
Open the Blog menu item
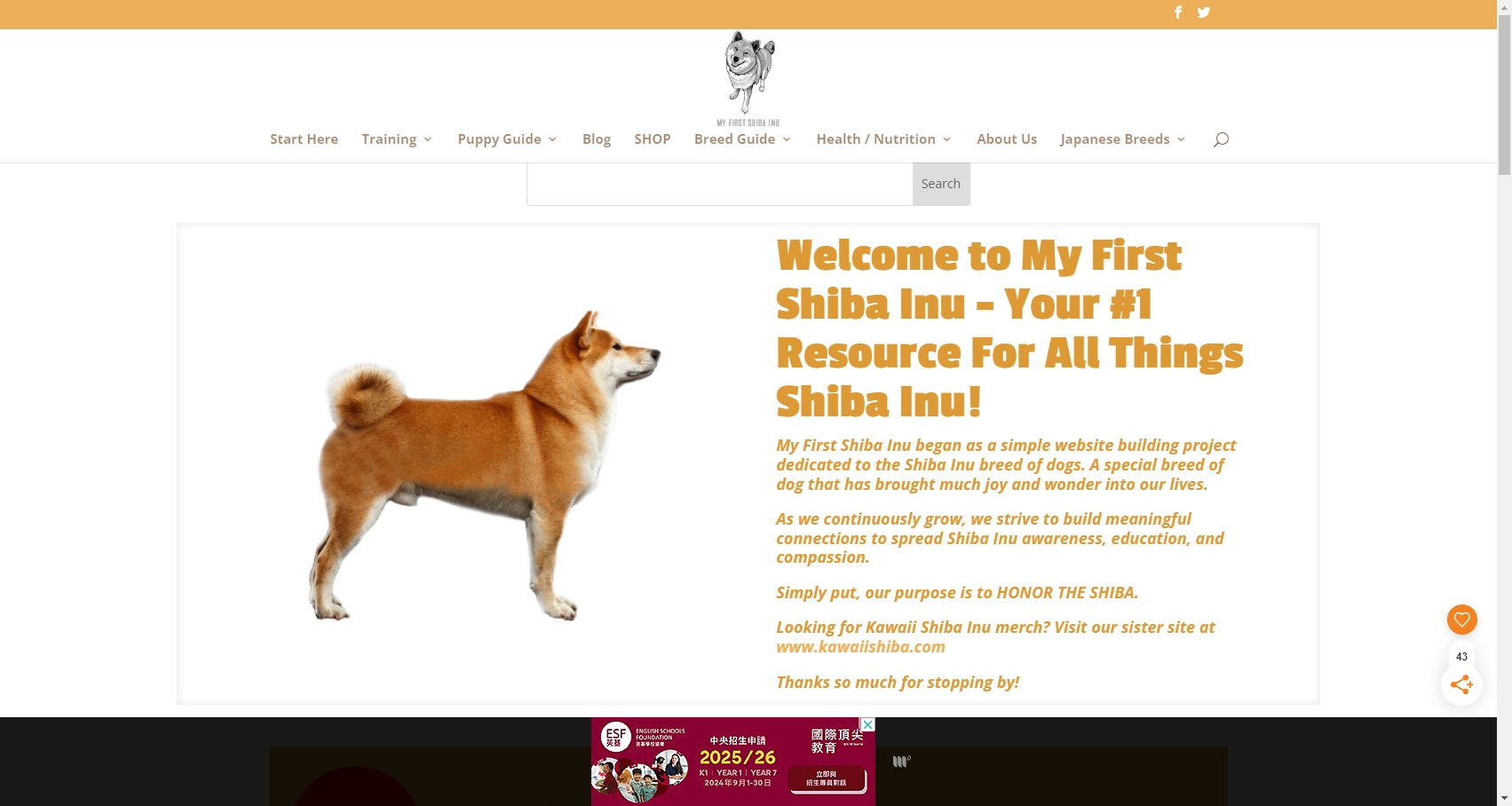click(x=597, y=139)
